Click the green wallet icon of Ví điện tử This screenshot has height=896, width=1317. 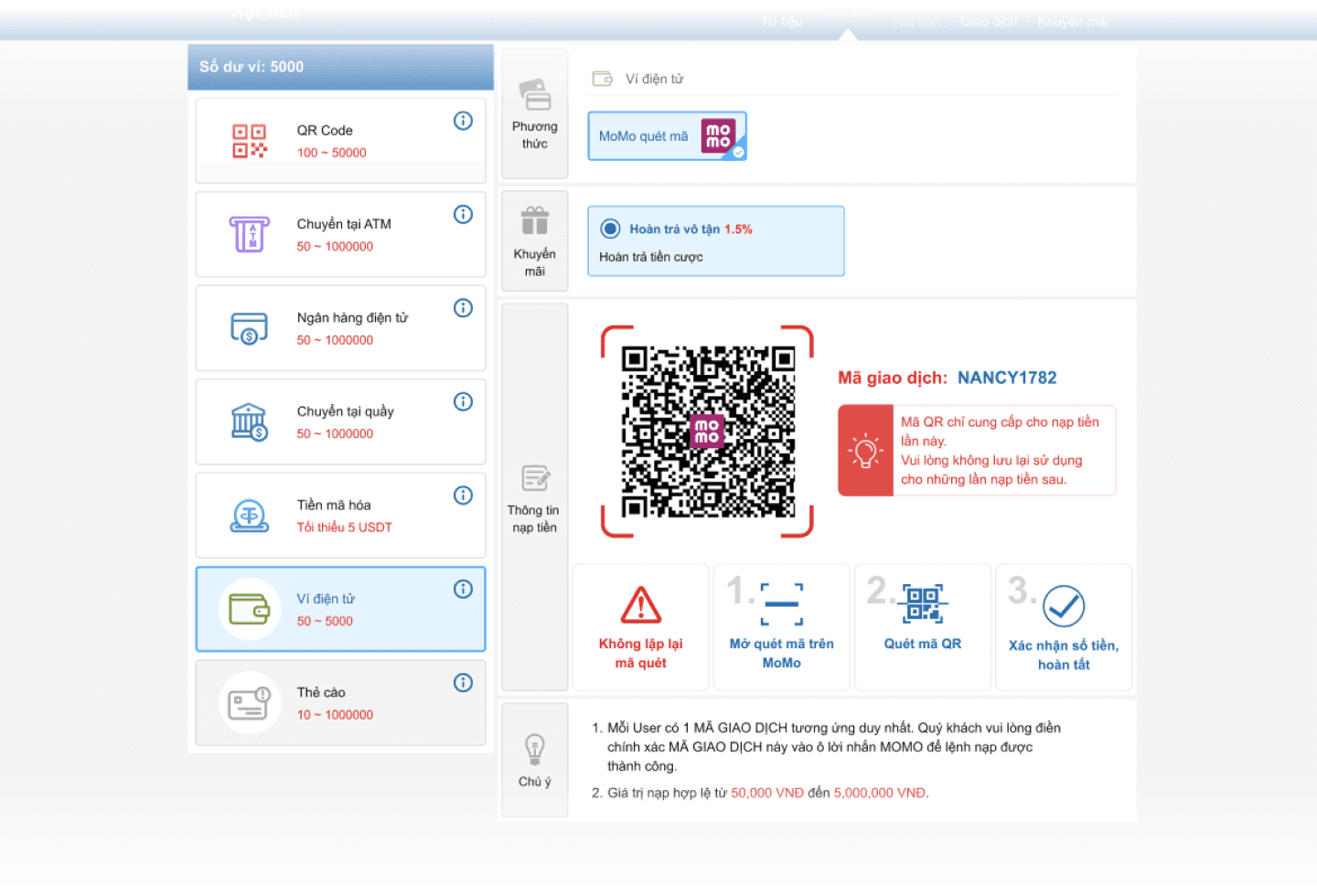click(x=249, y=609)
